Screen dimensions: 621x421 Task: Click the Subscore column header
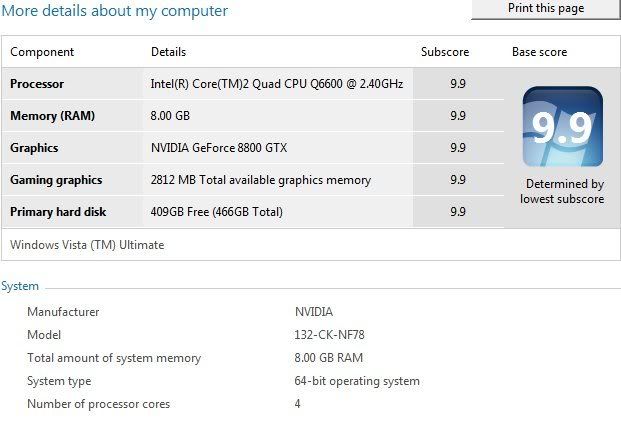pos(445,52)
